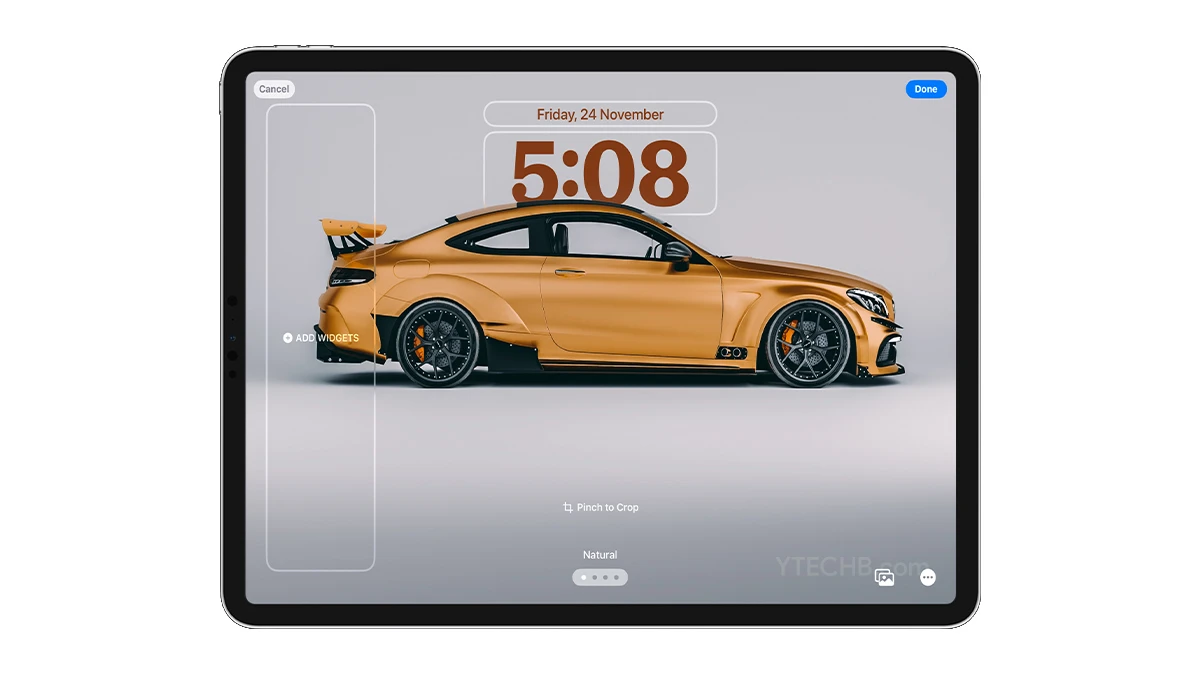Tap the filter page dots indicator
1200x675 pixels.
(x=600, y=577)
